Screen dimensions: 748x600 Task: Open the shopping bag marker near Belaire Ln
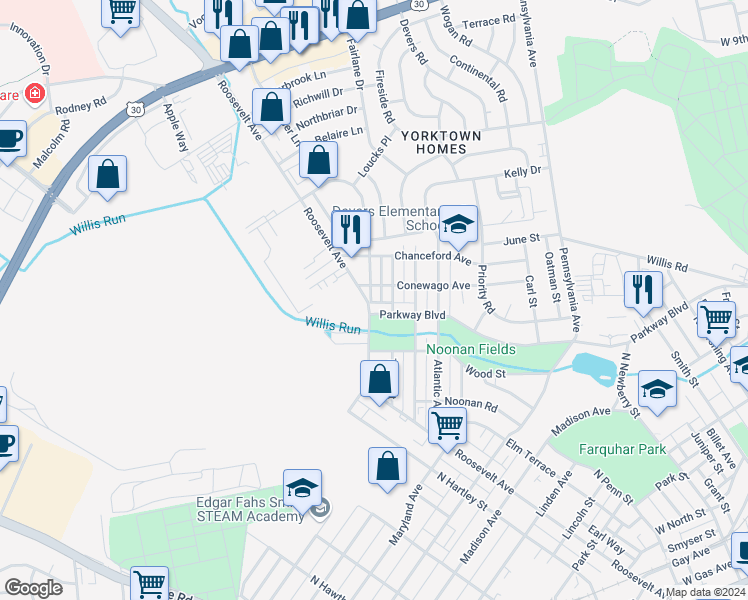tap(319, 161)
